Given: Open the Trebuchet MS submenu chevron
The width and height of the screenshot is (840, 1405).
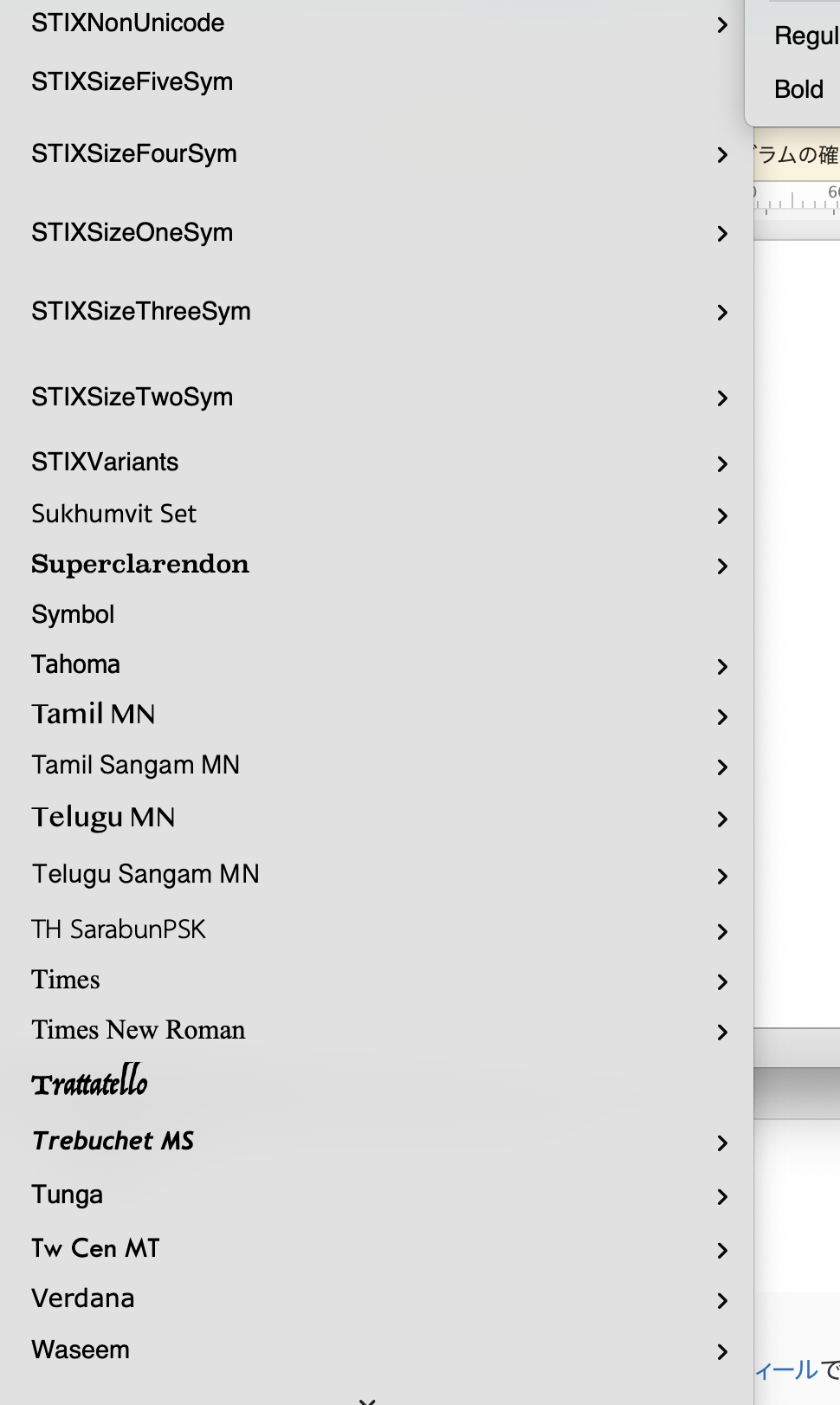Looking at the screenshot, I should (722, 1143).
